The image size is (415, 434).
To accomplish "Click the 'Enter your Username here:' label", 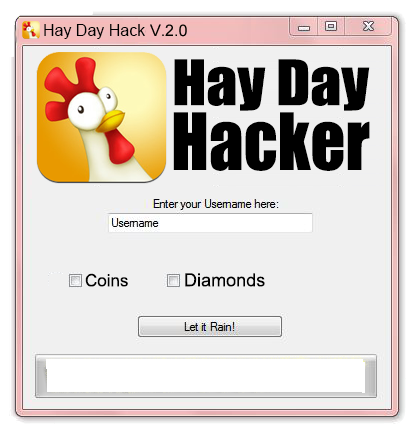I will point(216,204).
